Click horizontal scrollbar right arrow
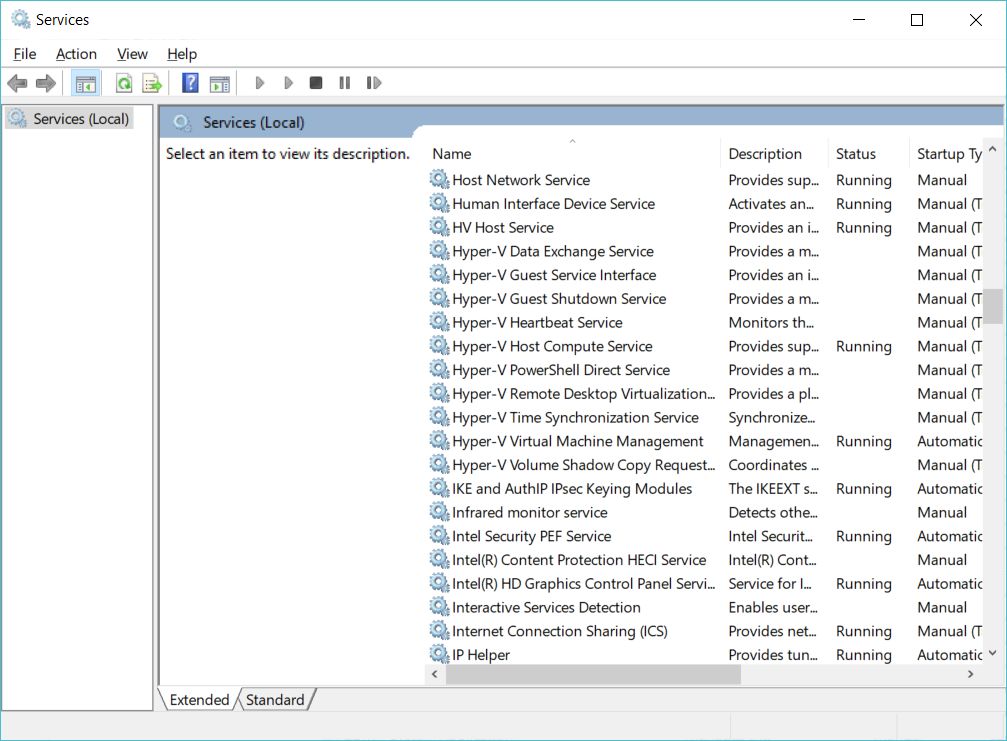1007x741 pixels. [970, 674]
